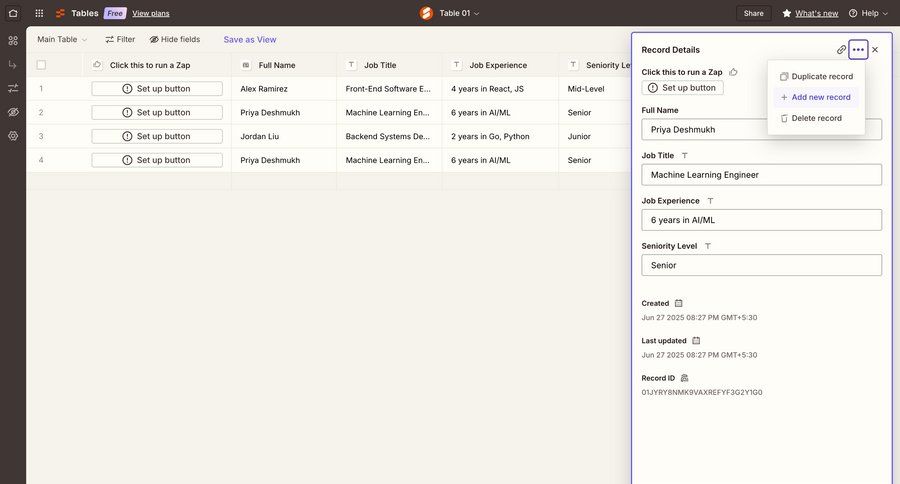Expand the Help menu

(869, 13)
